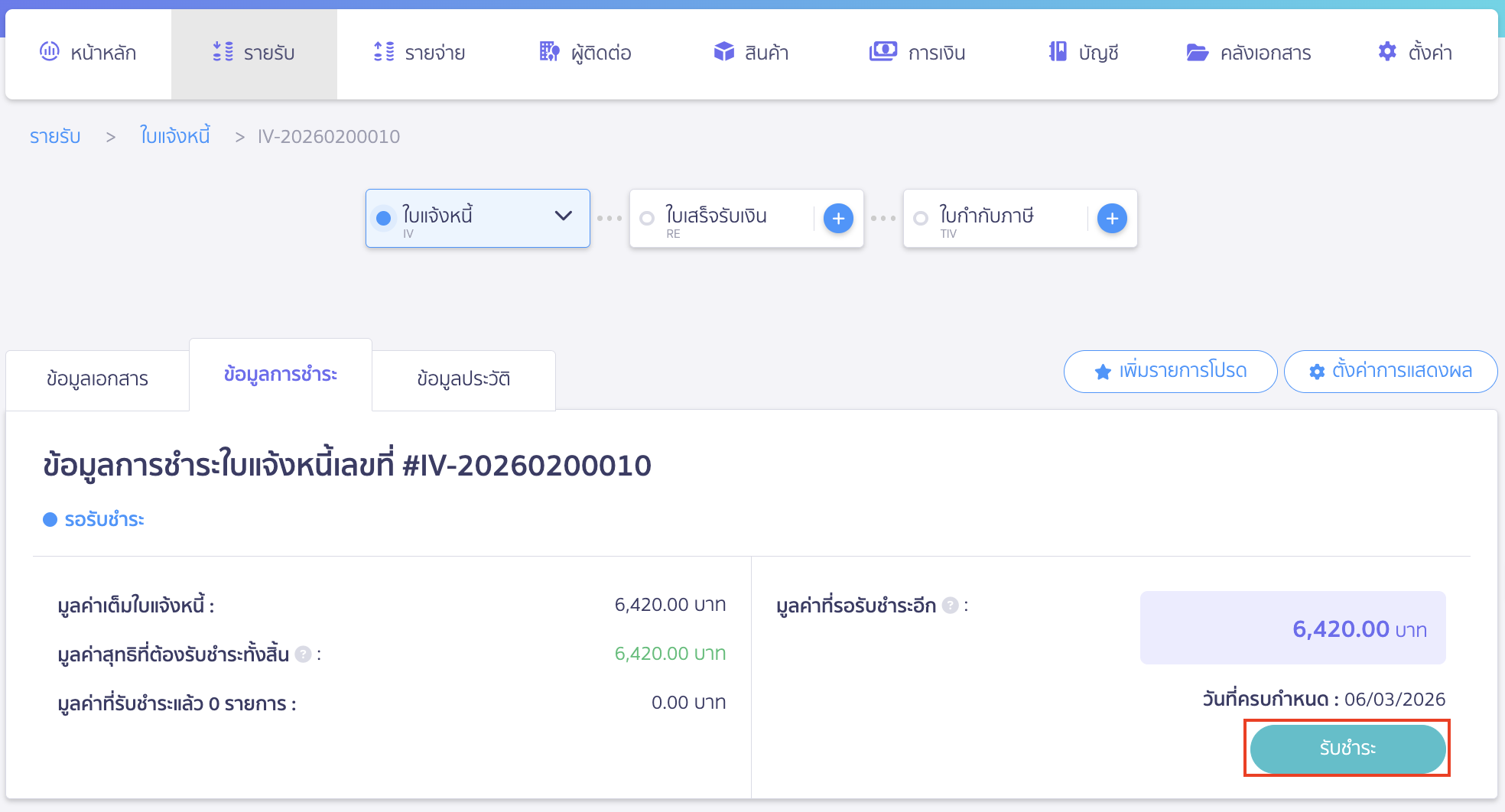Click the plus icon beside ใบกำกับภาษี
Image resolution: width=1505 pixels, height=812 pixels.
click(1112, 218)
